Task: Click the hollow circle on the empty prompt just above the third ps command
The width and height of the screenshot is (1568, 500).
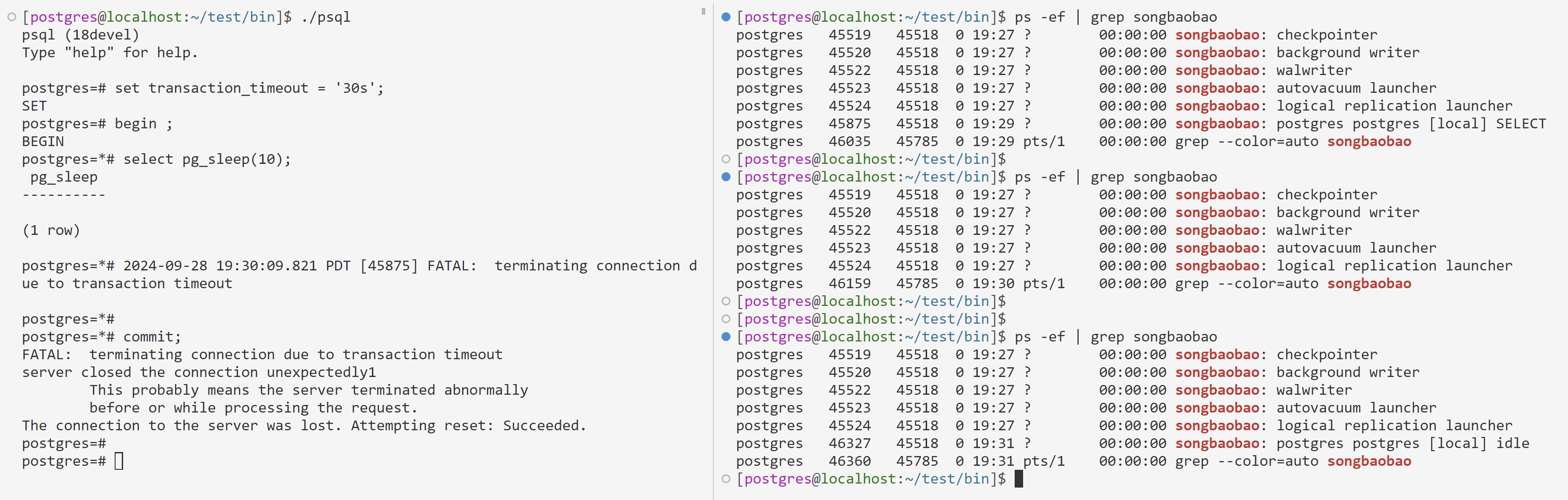Action: (x=726, y=319)
